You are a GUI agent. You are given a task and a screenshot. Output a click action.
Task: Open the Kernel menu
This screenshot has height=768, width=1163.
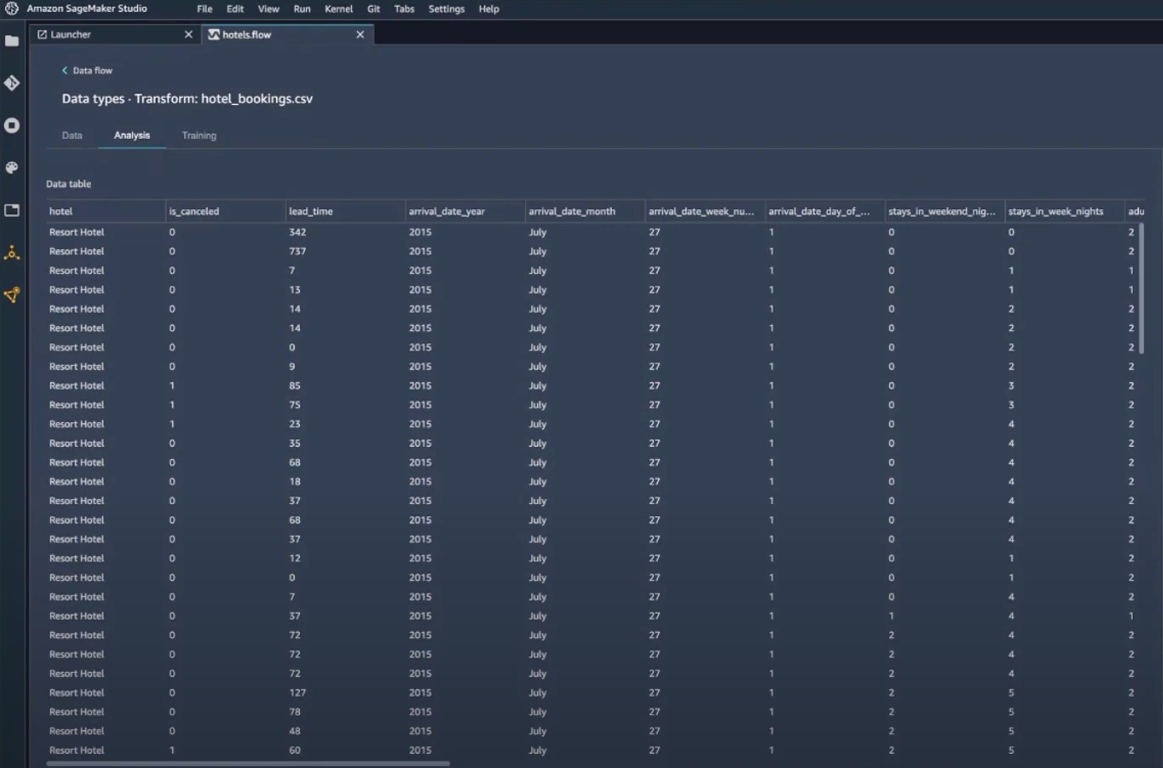[x=338, y=9]
